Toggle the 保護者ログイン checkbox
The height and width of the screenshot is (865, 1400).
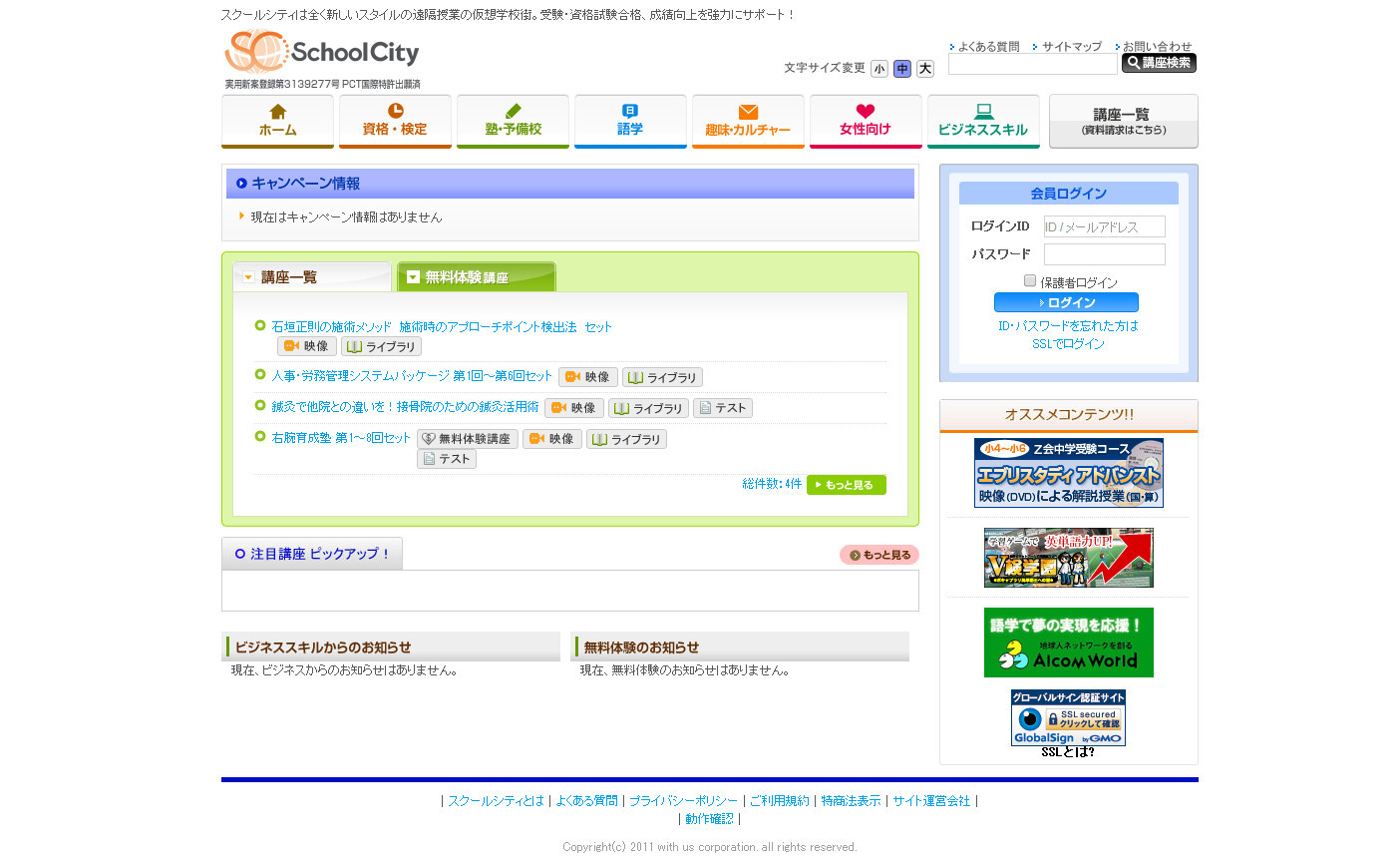click(1030, 281)
